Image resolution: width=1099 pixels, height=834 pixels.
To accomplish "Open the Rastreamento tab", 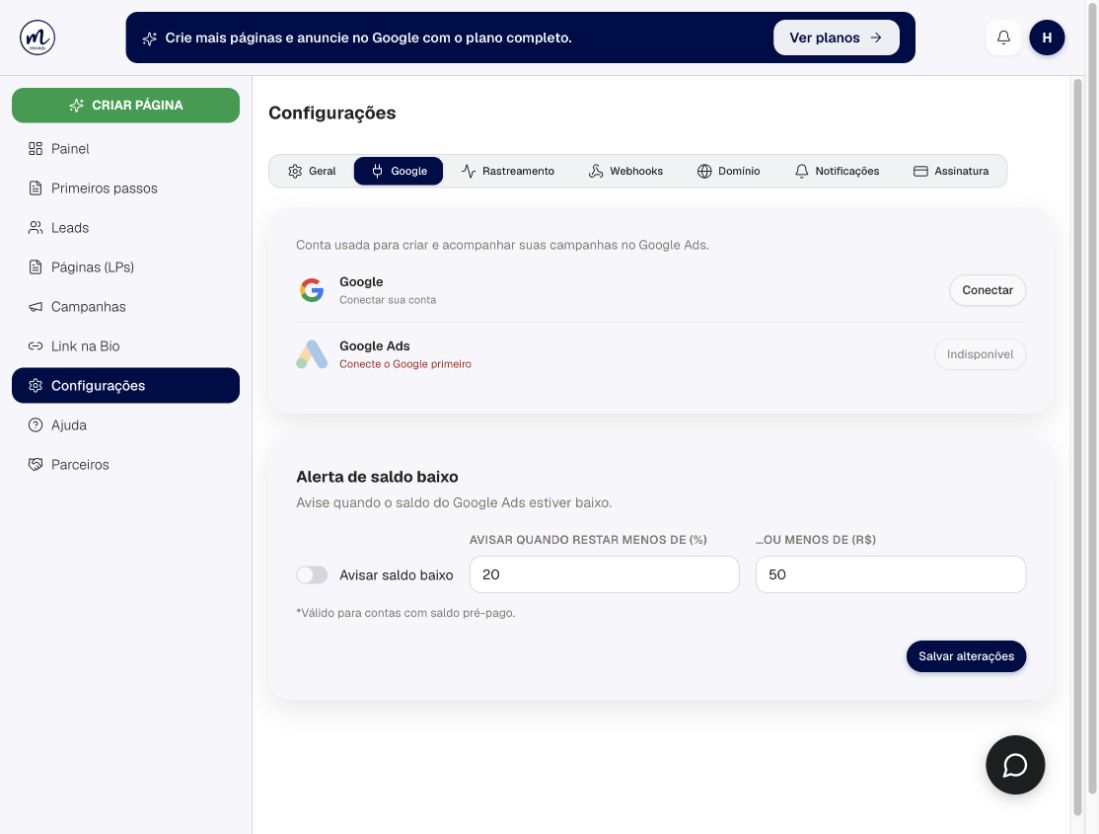I will click(507, 171).
